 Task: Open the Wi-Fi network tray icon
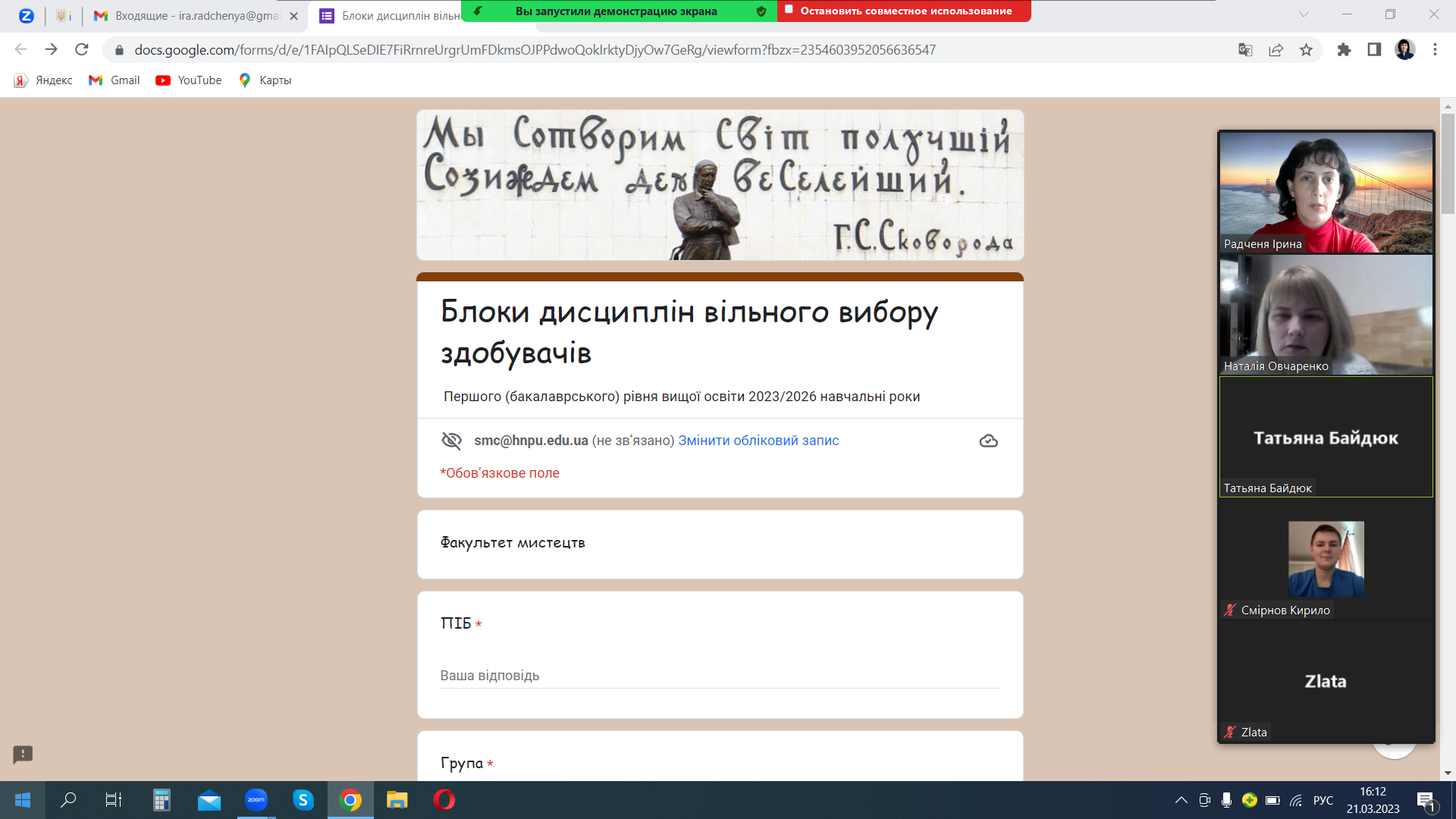[x=1296, y=800]
